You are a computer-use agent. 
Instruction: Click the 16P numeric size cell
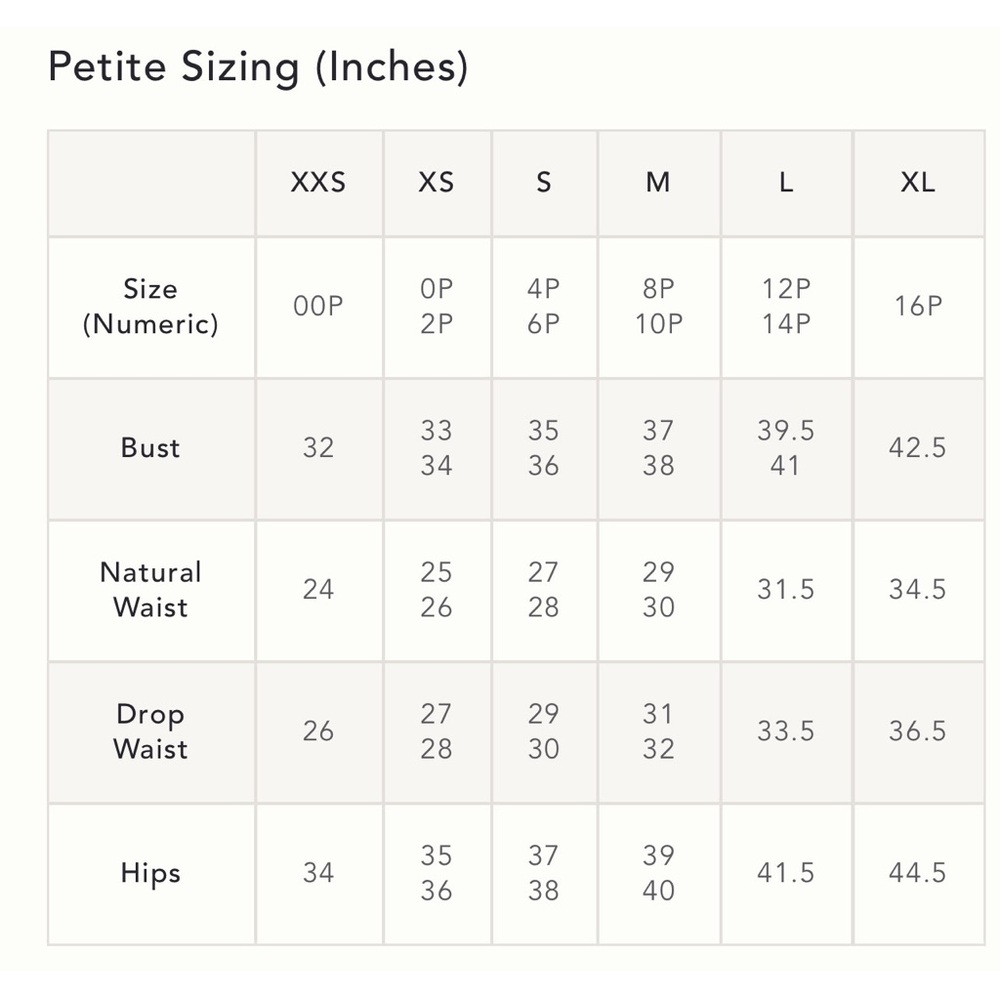(918, 306)
